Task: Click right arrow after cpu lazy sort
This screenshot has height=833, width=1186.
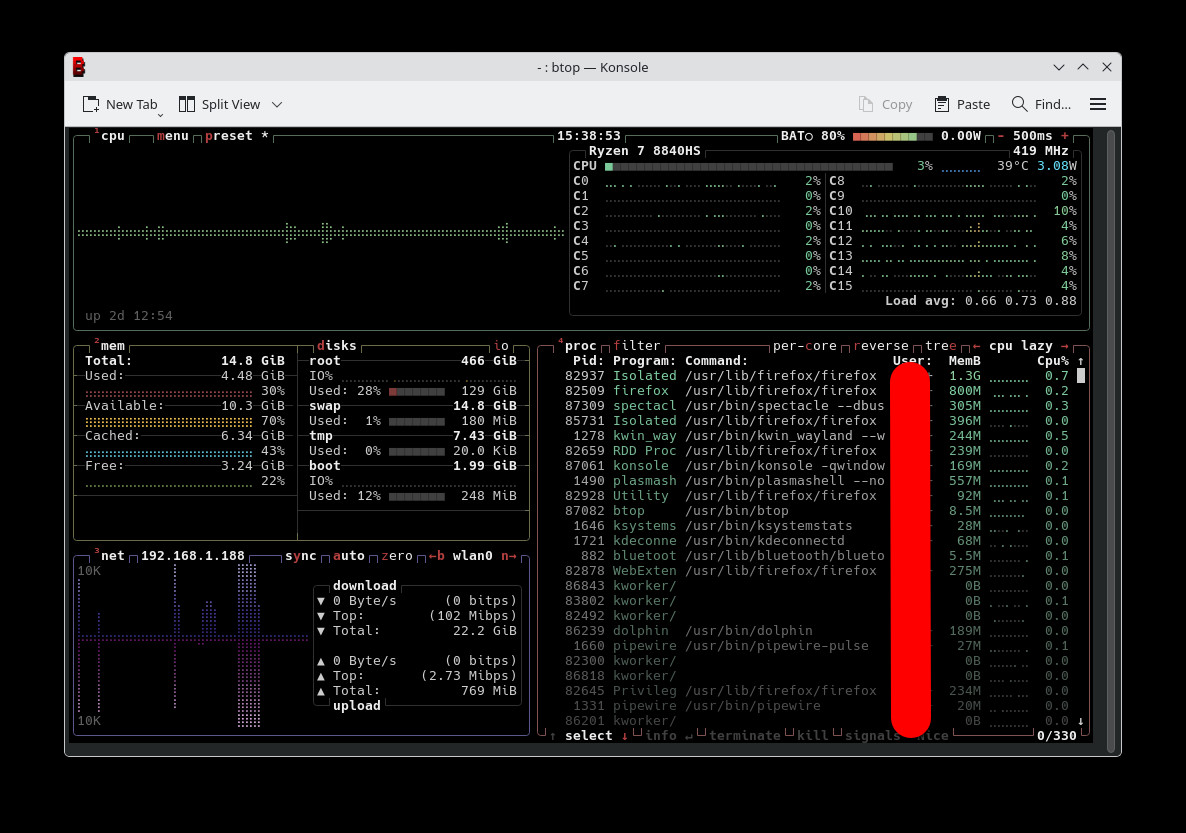Action: point(1065,346)
